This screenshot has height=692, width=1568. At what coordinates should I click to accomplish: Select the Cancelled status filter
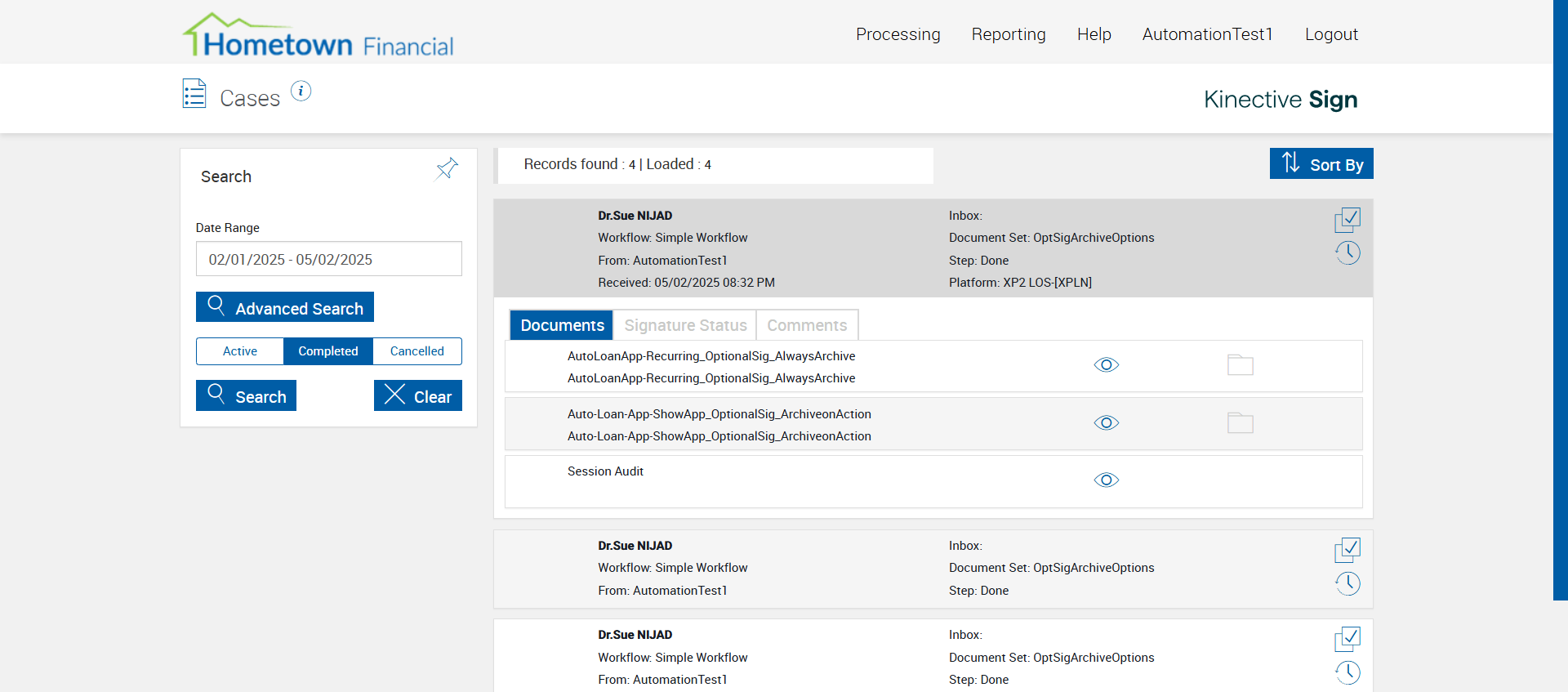[416, 351]
